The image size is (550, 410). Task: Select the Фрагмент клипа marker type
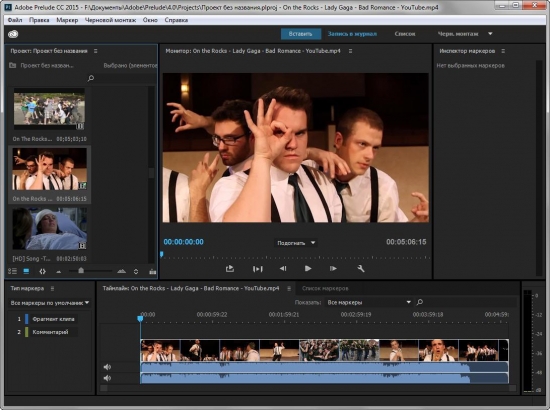point(53,319)
